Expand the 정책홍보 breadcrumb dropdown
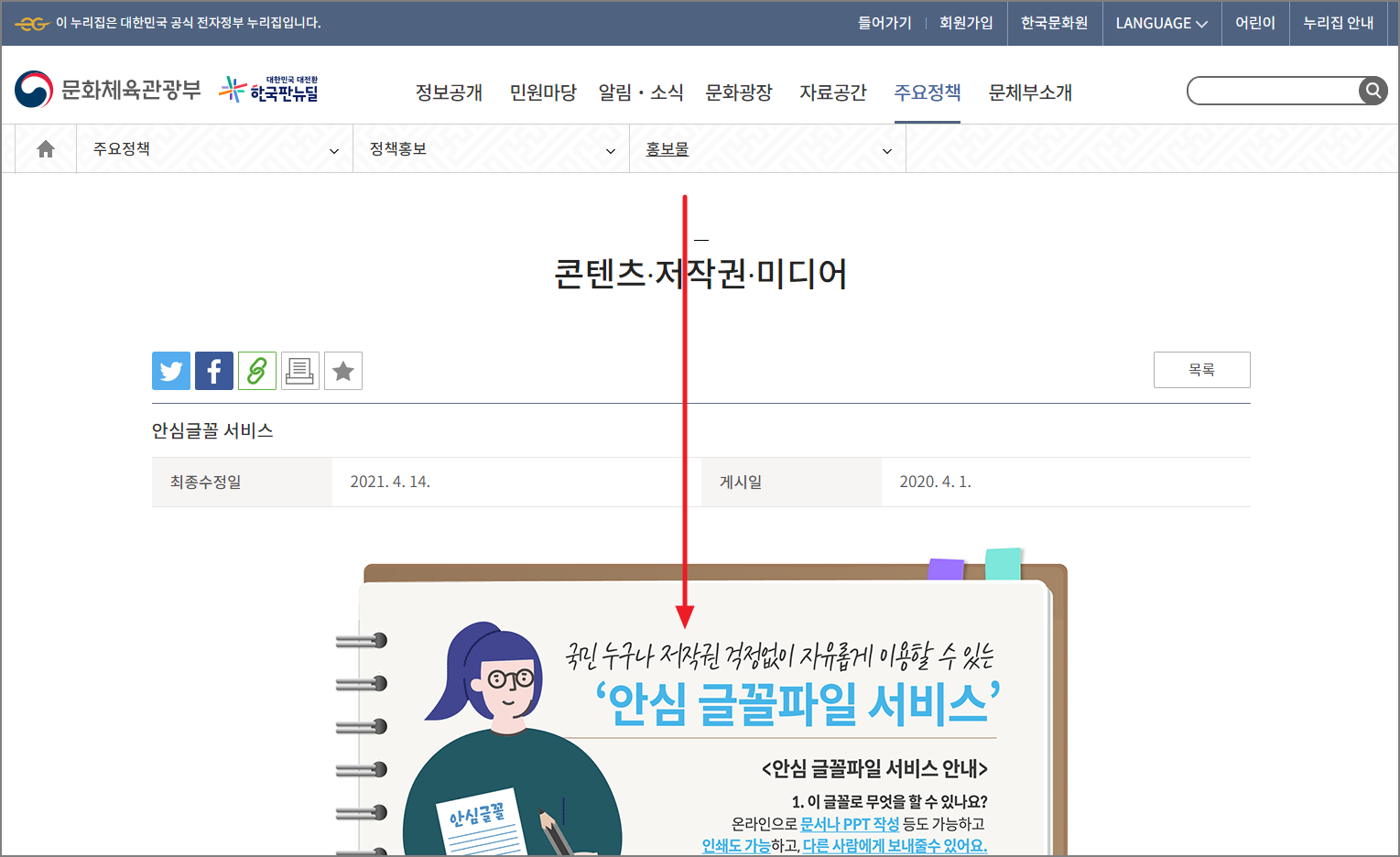 [491, 149]
